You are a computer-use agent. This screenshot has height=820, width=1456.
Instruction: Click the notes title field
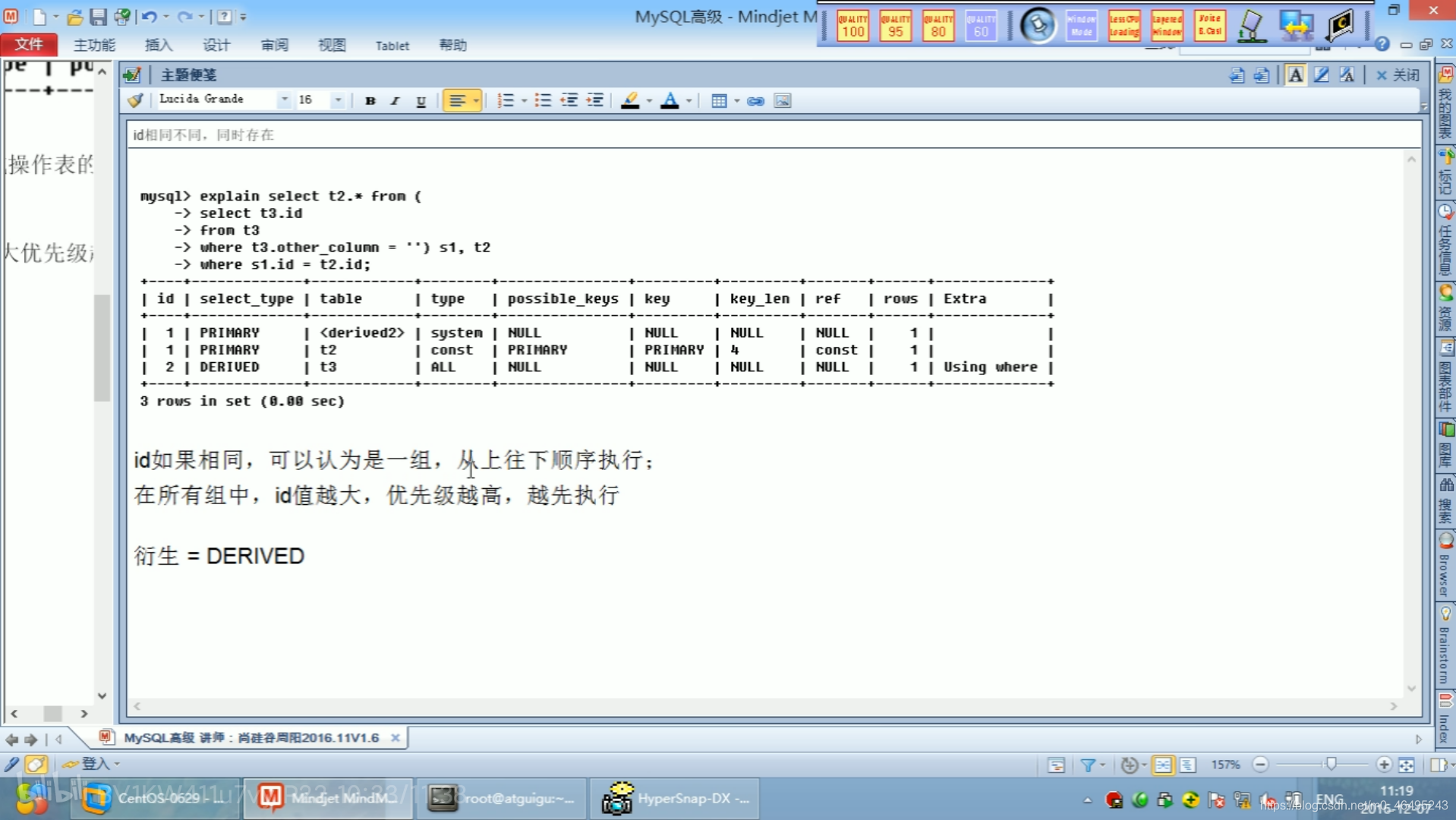click(774, 134)
